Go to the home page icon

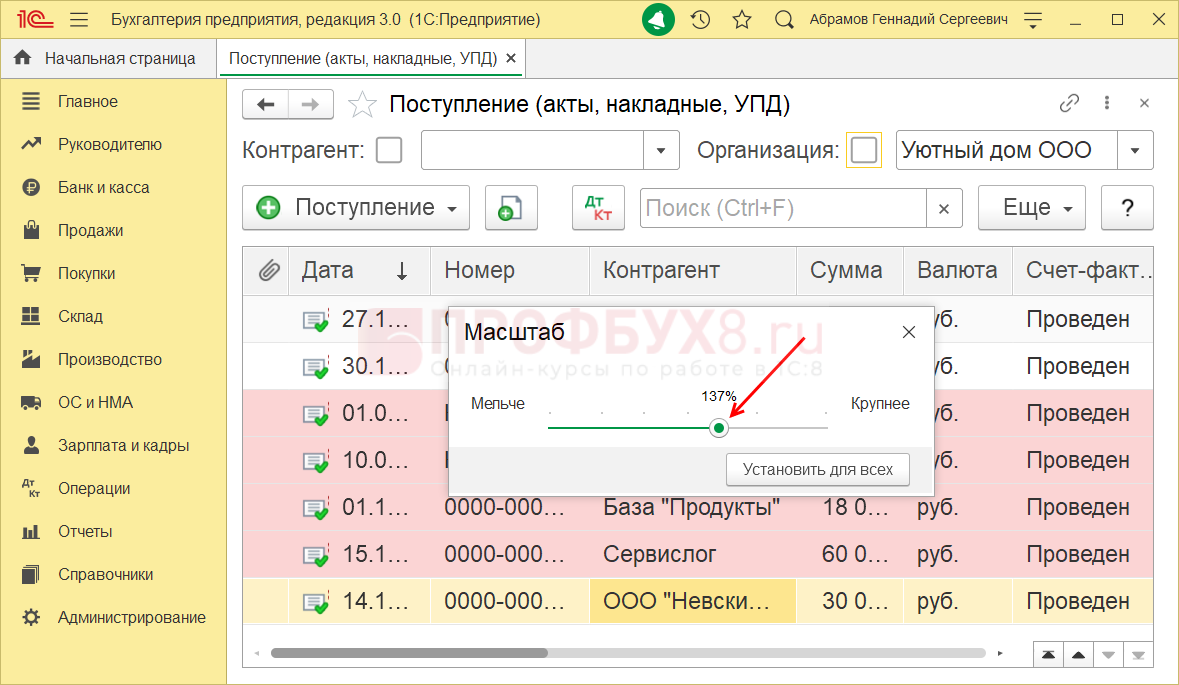(x=23, y=58)
